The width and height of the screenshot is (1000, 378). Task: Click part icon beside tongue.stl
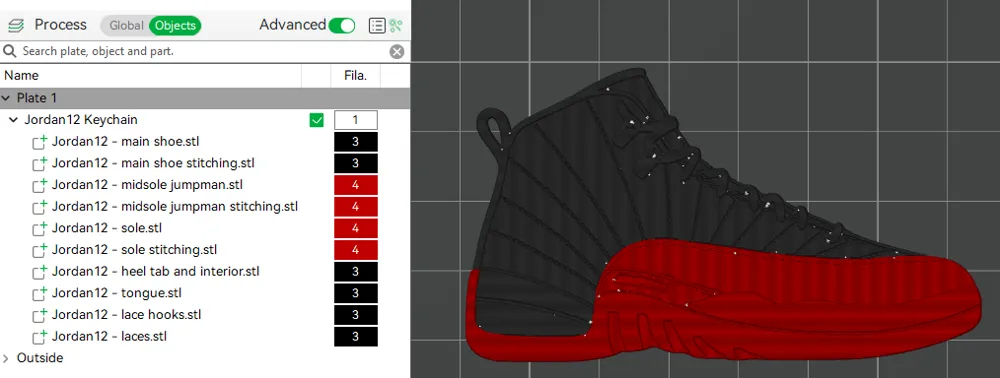[x=40, y=293]
